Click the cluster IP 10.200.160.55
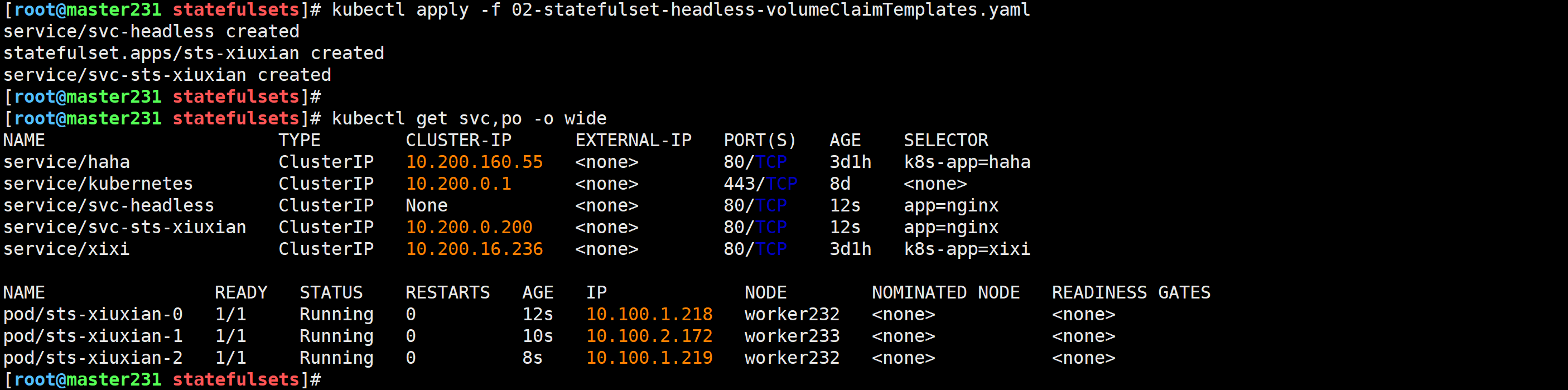The height and width of the screenshot is (390, 1568). click(x=474, y=162)
